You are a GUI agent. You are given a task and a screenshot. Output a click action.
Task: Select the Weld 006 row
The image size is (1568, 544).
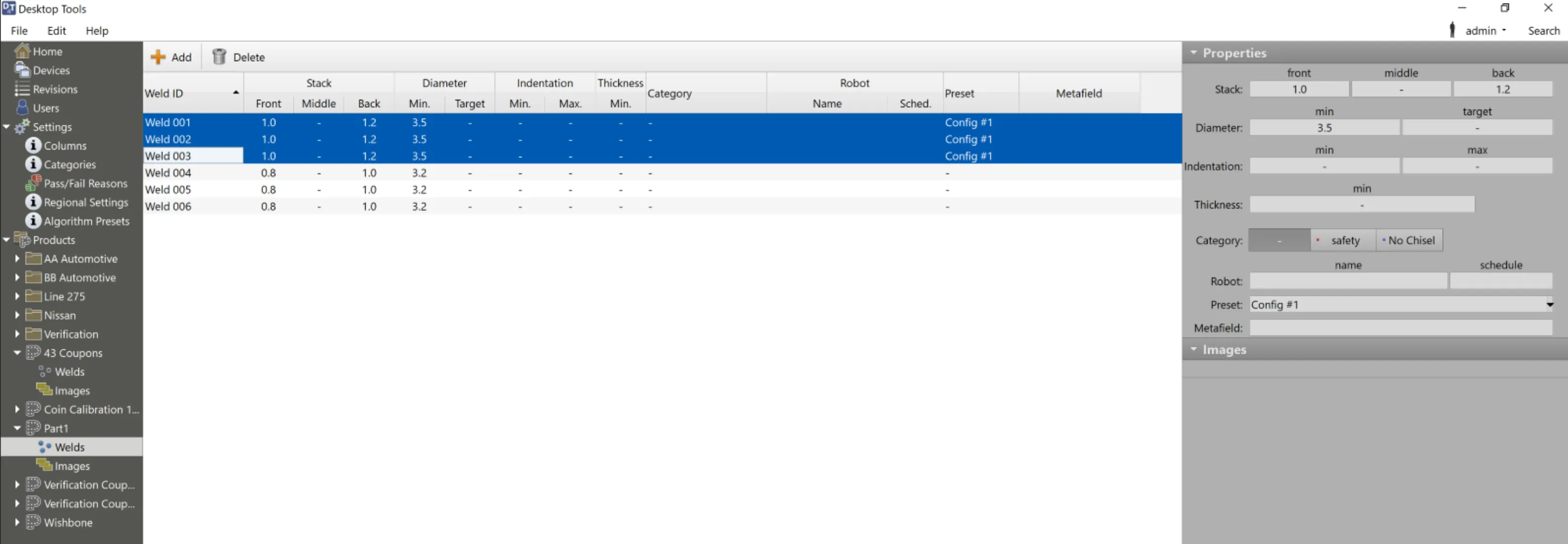(x=662, y=206)
